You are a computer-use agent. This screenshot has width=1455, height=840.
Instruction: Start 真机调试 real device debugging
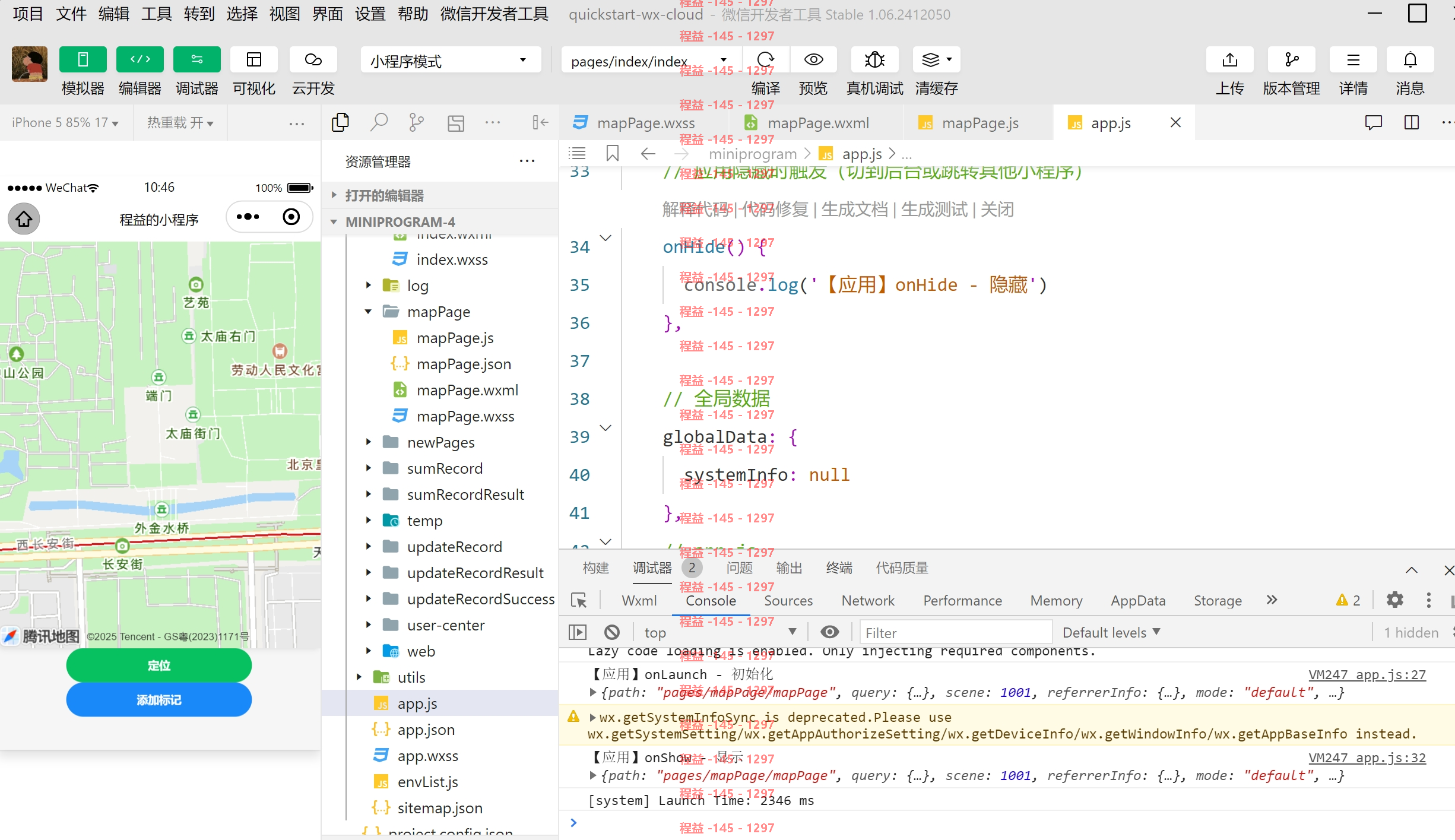point(875,60)
